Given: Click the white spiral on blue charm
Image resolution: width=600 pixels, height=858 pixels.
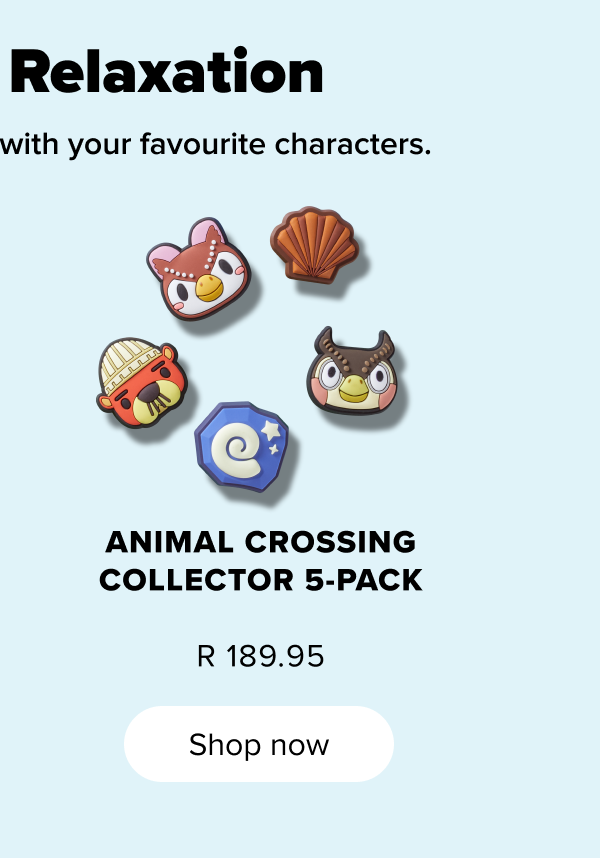Looking at the screenshot, I should pyautogui.click(x=237, y=454).
